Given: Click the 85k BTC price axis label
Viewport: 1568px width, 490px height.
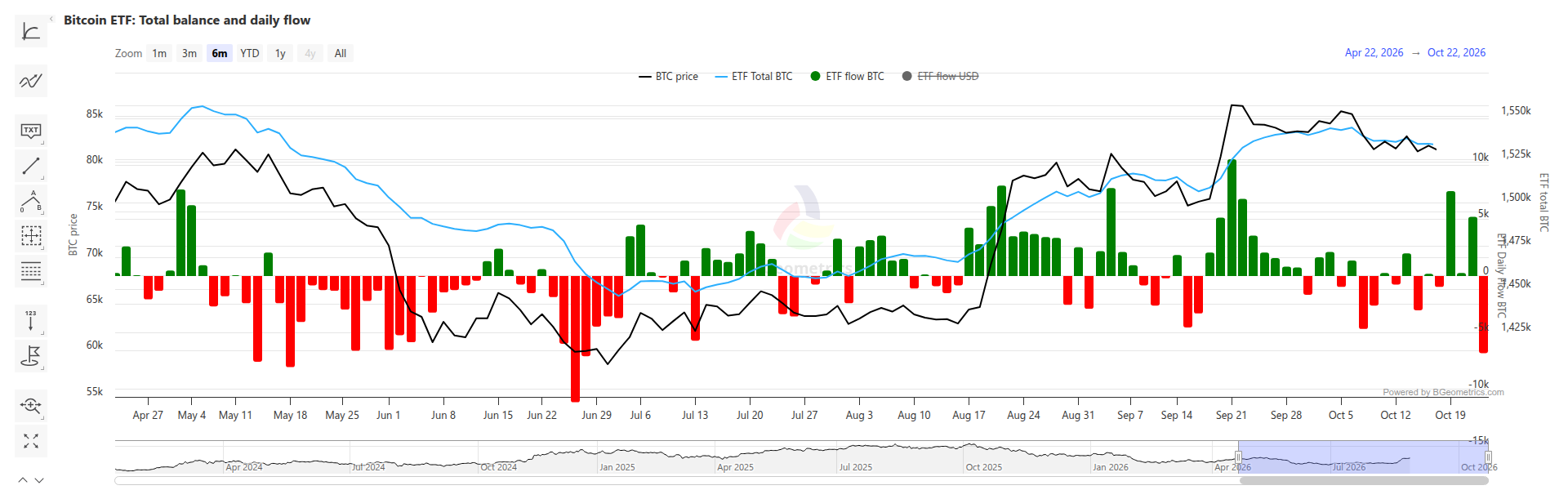Looking at the screenshot, I should coord(95,114).
